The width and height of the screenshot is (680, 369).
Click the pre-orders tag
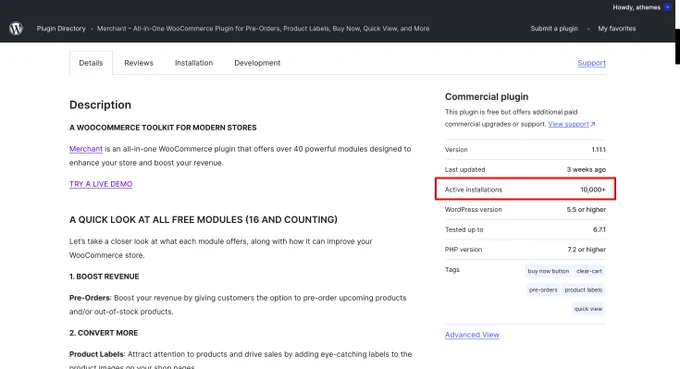click(543, 290)
